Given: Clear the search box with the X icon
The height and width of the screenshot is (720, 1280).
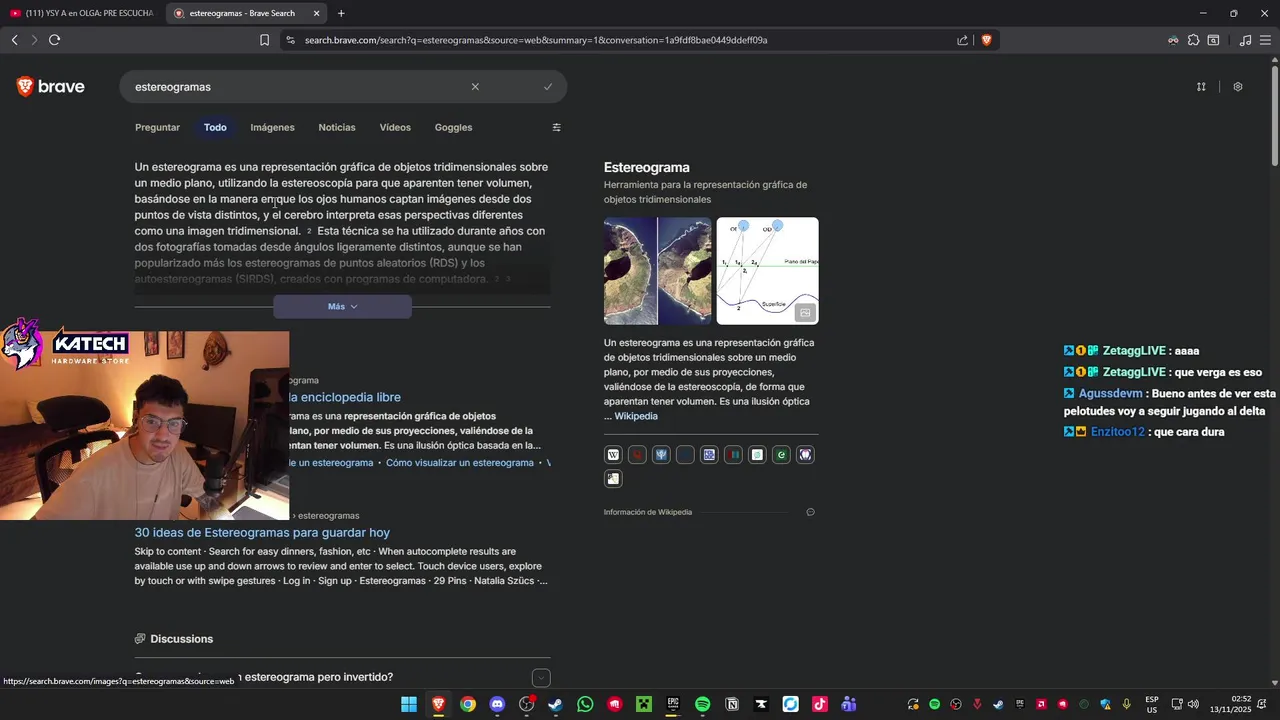Looking at the screenshot, I should [x=475, y=87].
